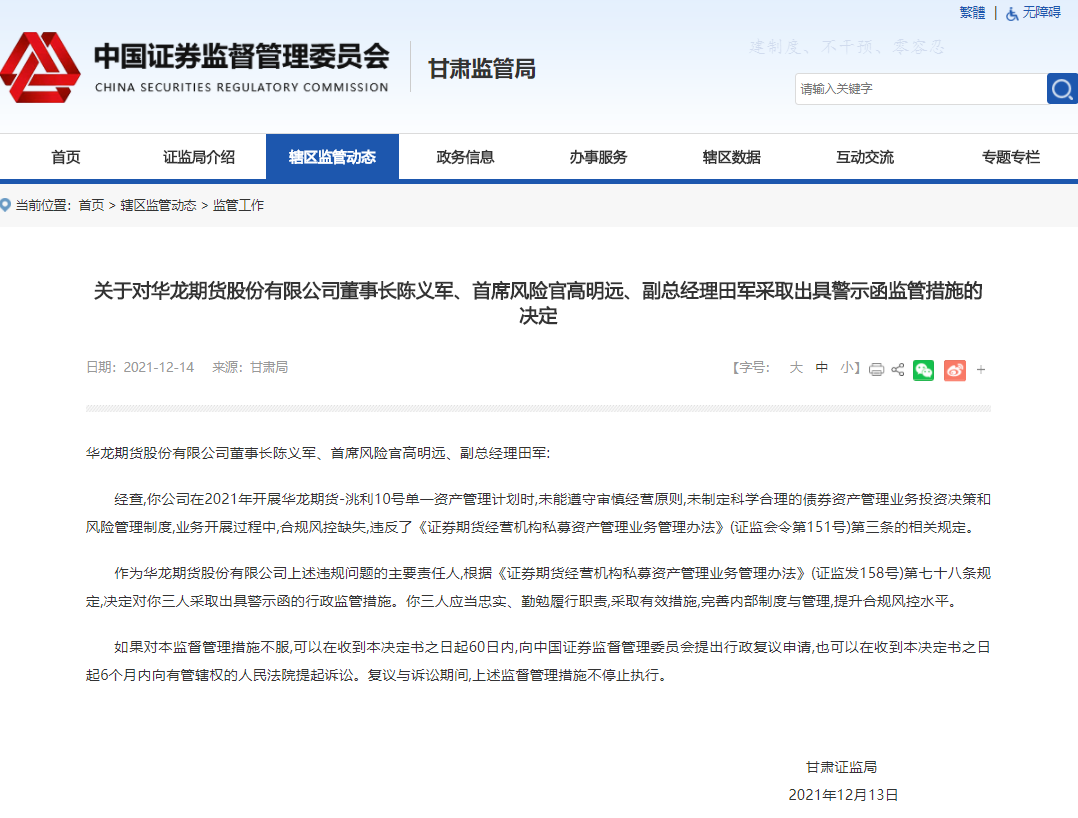This screenshot has width=1078, height=818.
Task: Switch to the 互动交流 navigation tab
Action: click(x=865, y=157)
